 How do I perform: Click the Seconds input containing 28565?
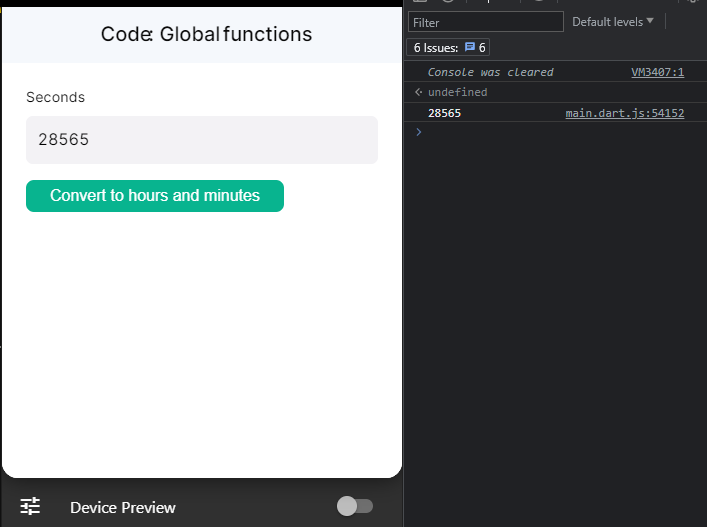201,140
